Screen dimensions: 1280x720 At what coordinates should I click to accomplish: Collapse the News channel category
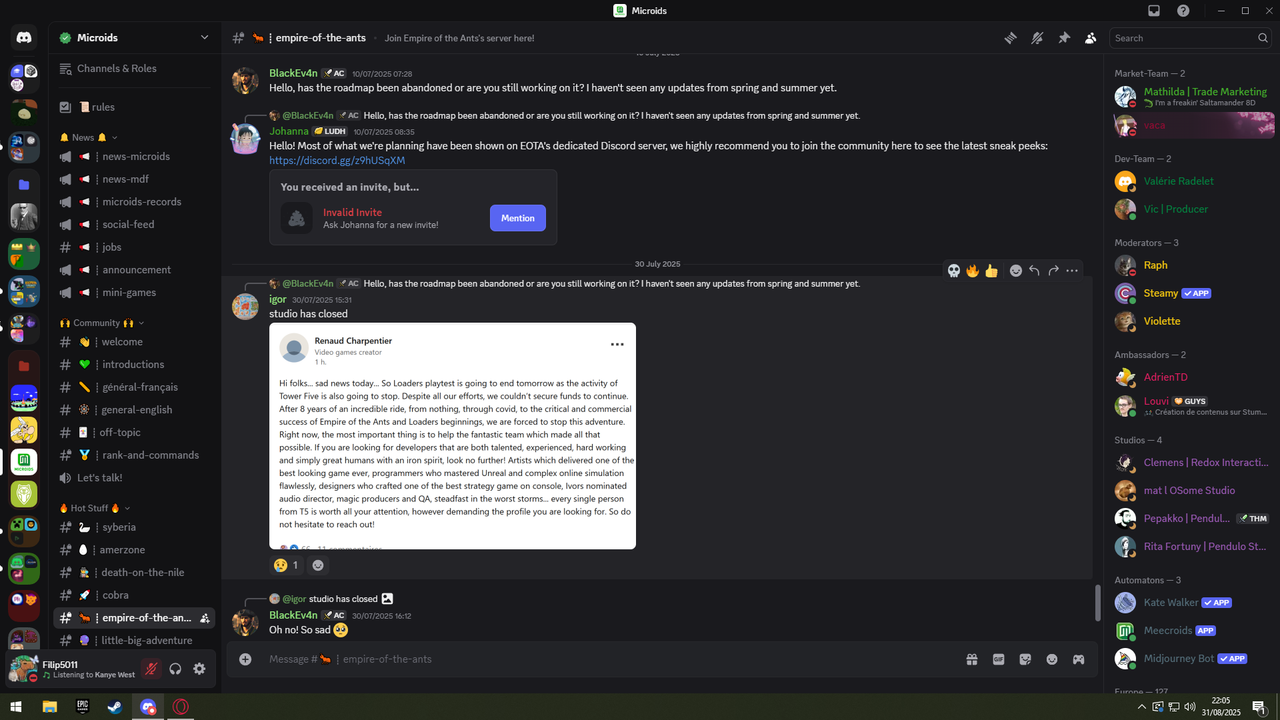pos(89,137)
